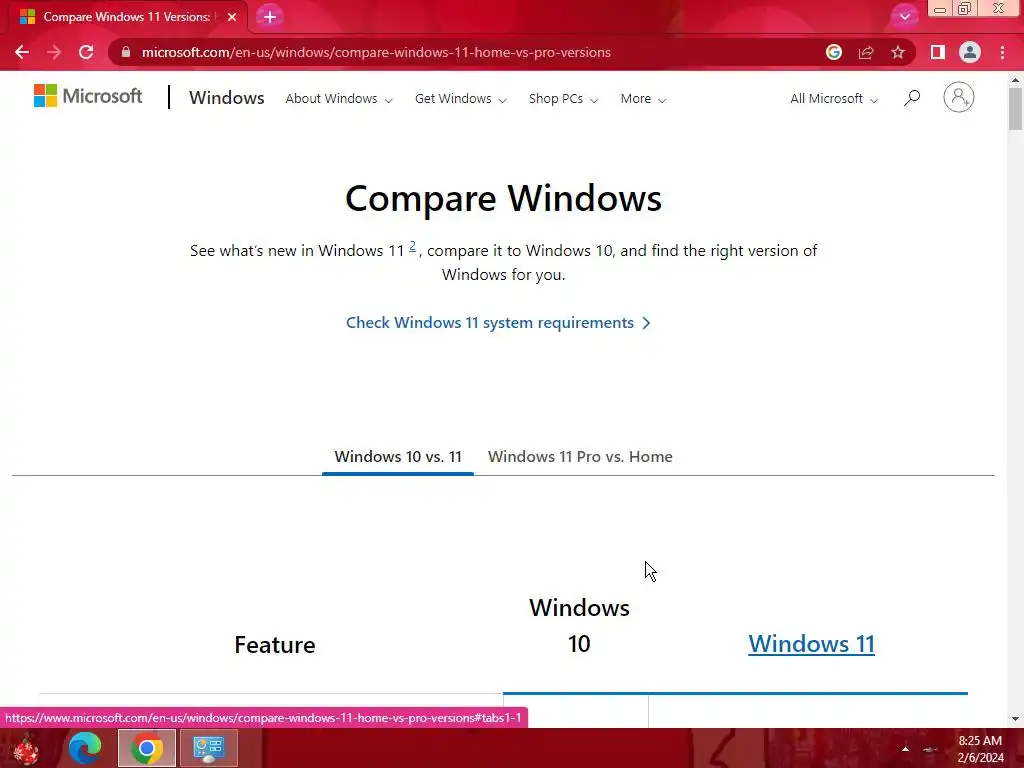This screenshot has height=768, width=1024.
Task: Go back with the browser back arrow
Action: click(x=22, y=52)
